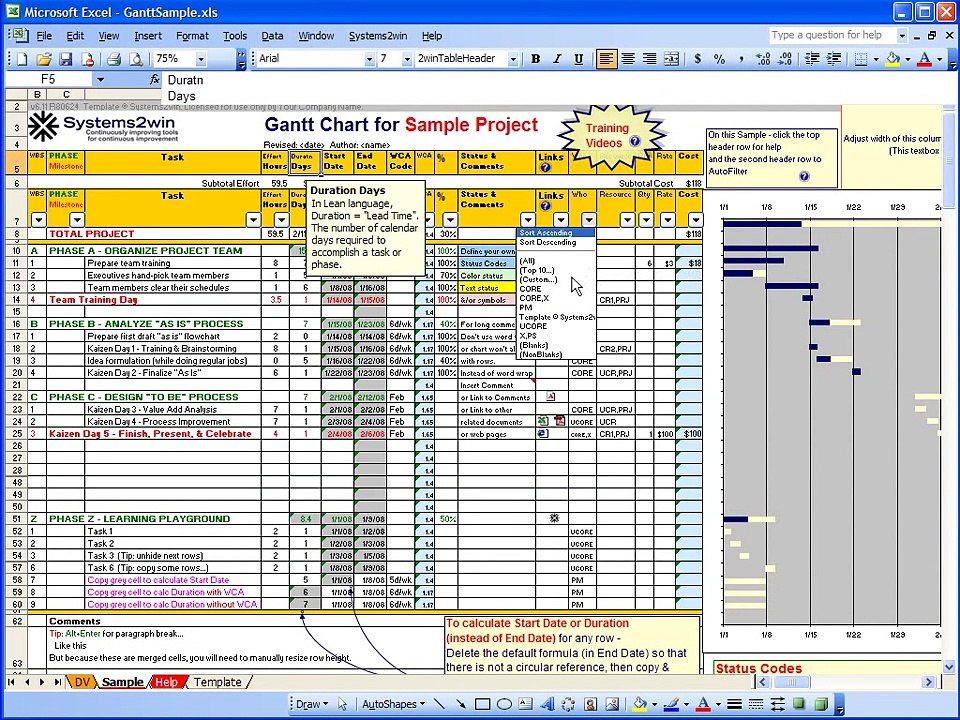The image size is (960, 720).
Task: Select the Line tool in the Drawing toolbar
Action: pos(439,704)
